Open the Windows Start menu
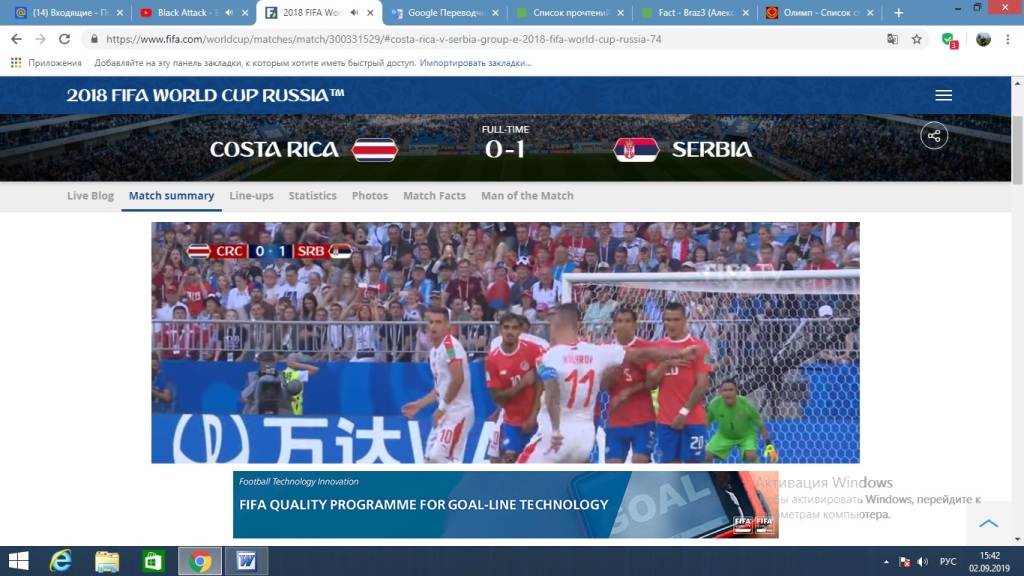 coord(18,561)
